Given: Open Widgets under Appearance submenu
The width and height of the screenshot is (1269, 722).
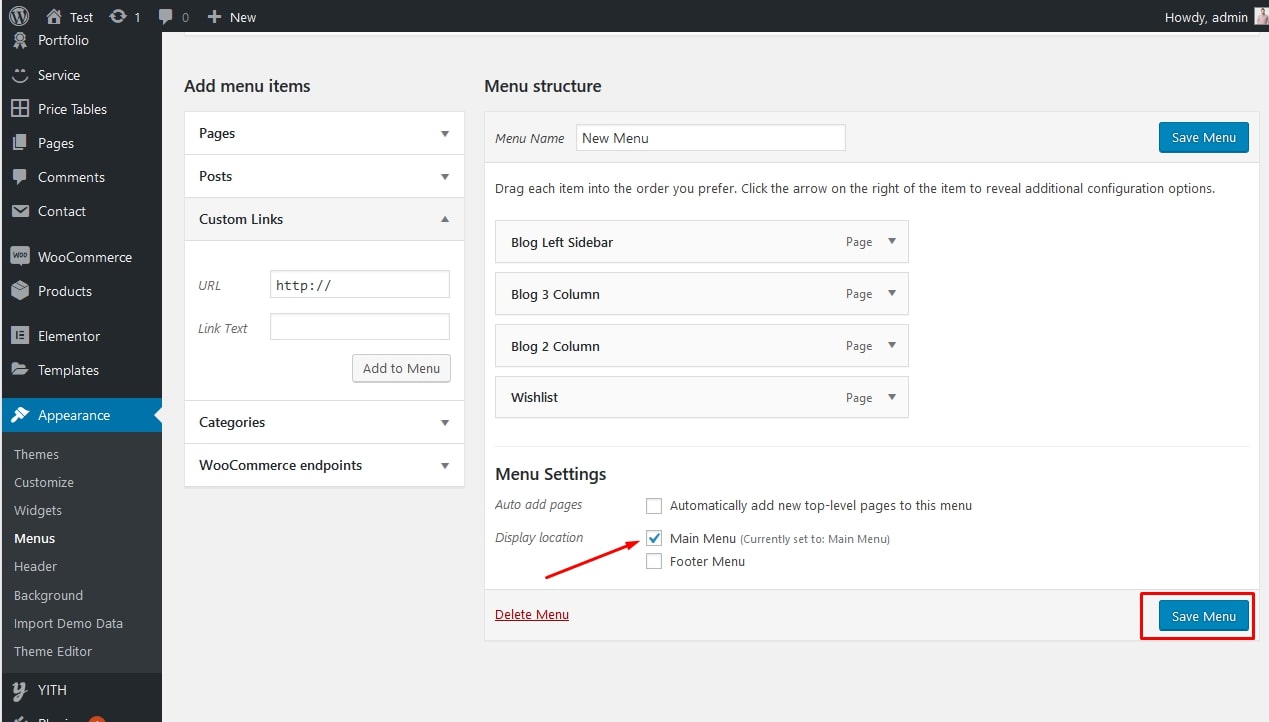Looking at the screenshot, I should tap(38, 510).
